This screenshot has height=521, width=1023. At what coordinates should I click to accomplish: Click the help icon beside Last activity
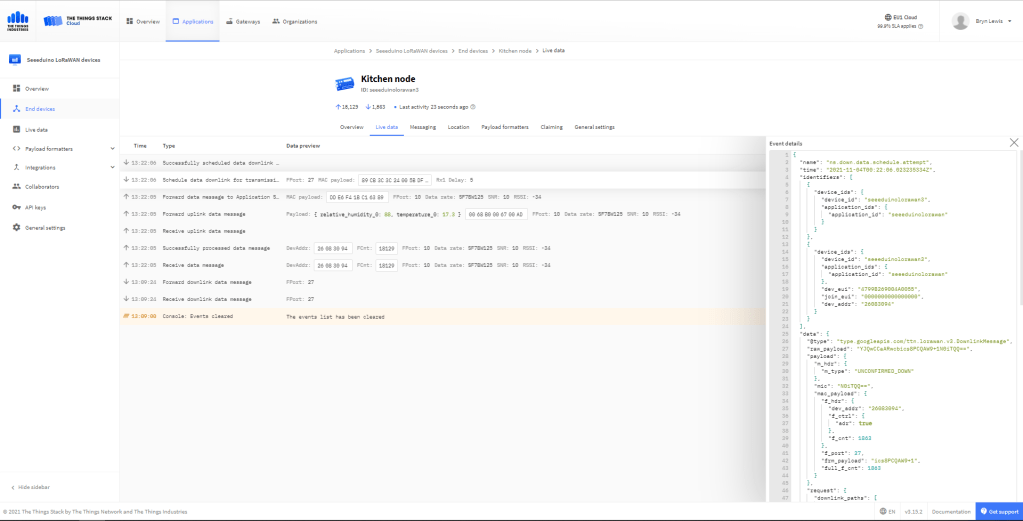click(473, 106)
